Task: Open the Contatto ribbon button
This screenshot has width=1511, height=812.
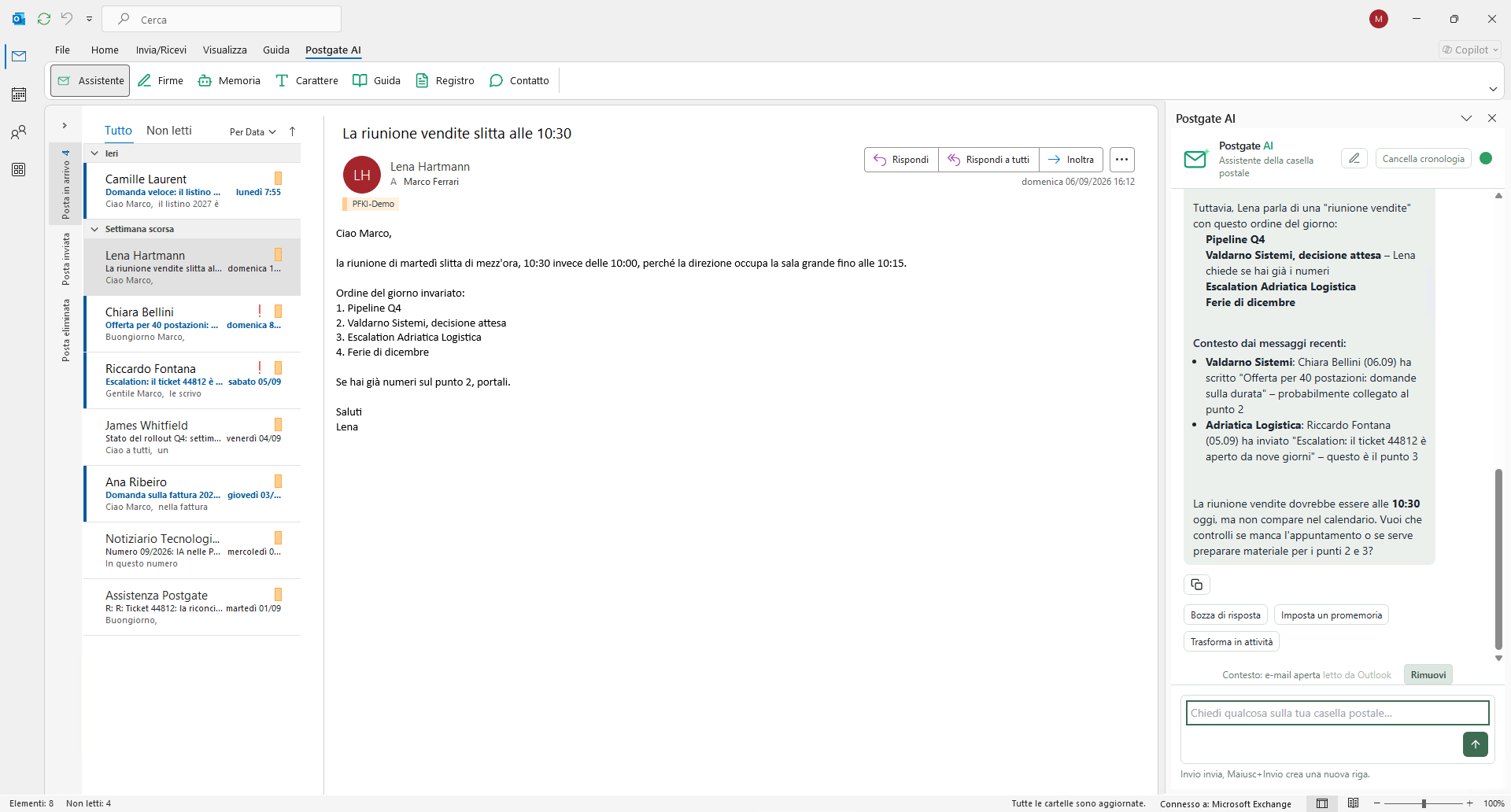Action: 519,80
